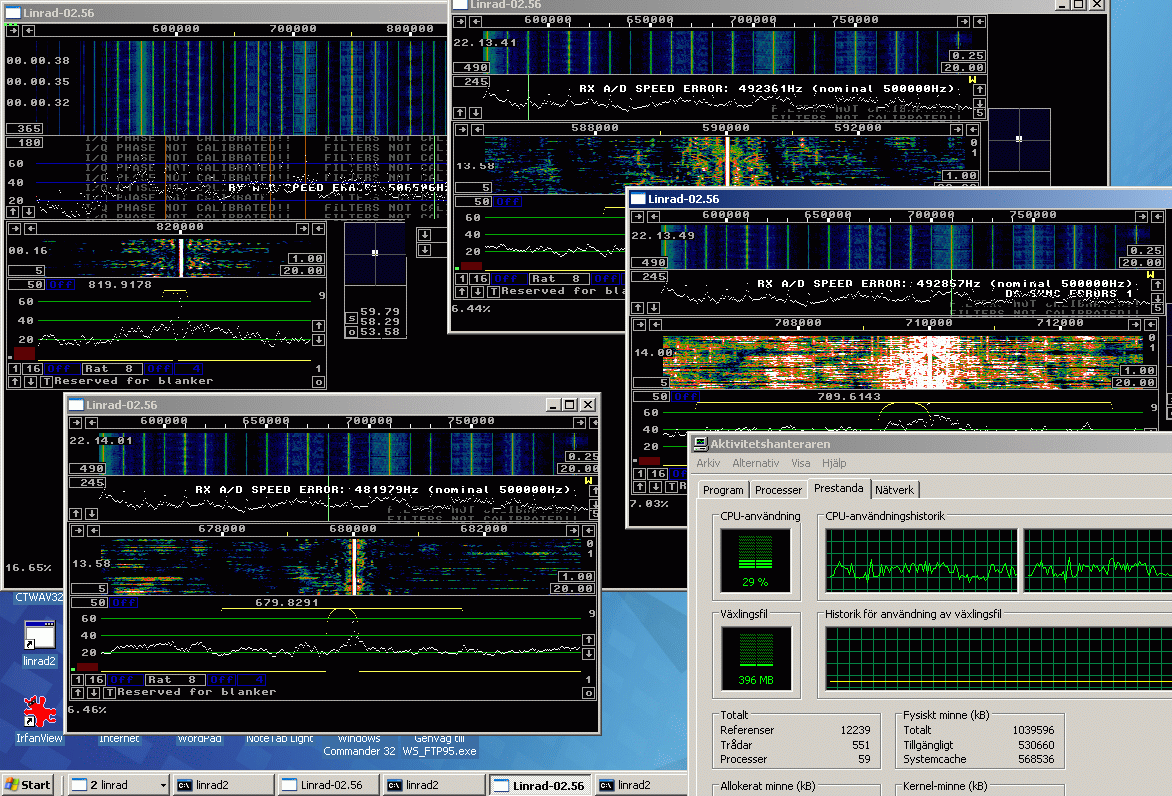The width and height of the screenshot is (1172, 796).
Task: Click left arrow before 600000 scale in 679.8291 window
Action: point(91,422)
